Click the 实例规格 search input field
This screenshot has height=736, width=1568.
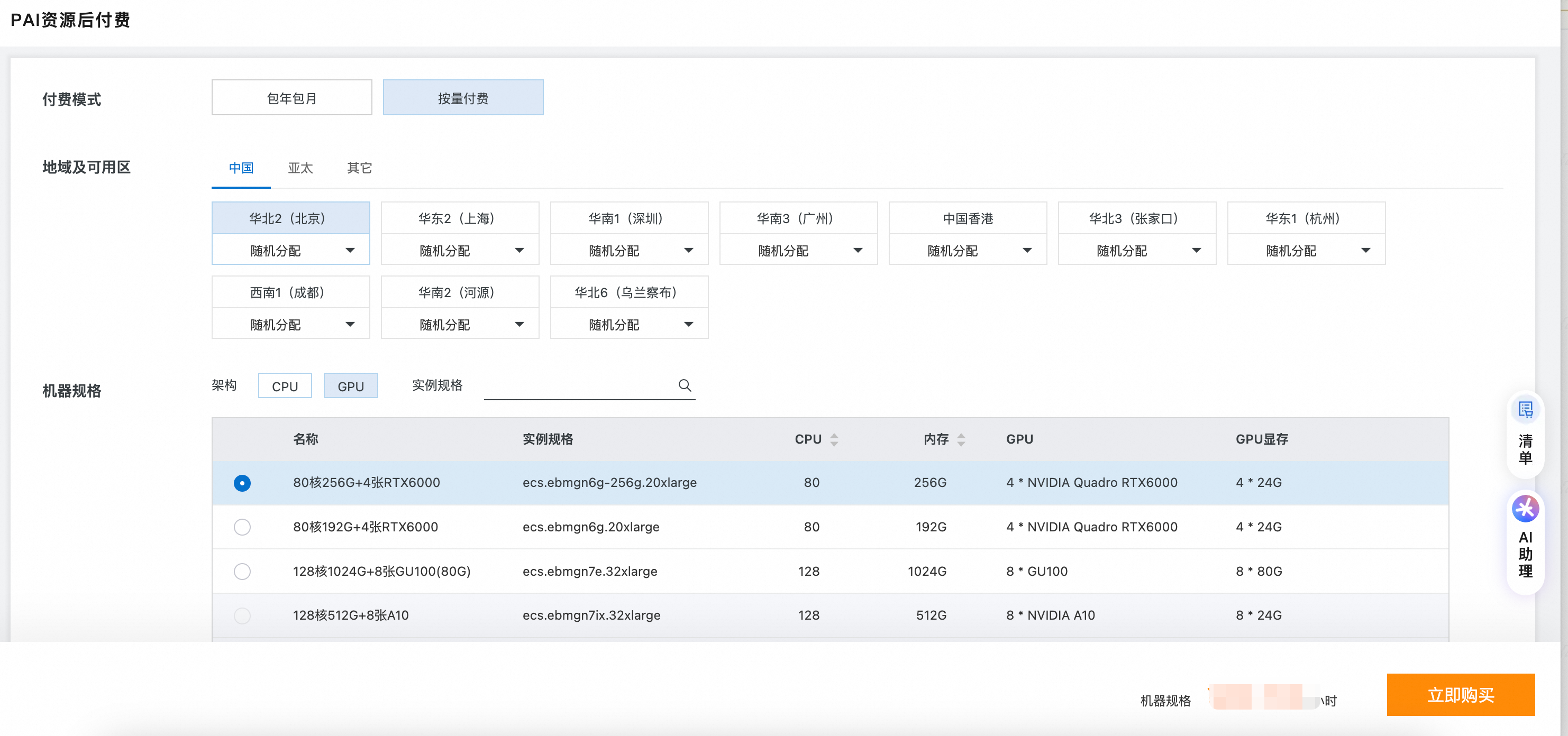click(x=578, y=385)
